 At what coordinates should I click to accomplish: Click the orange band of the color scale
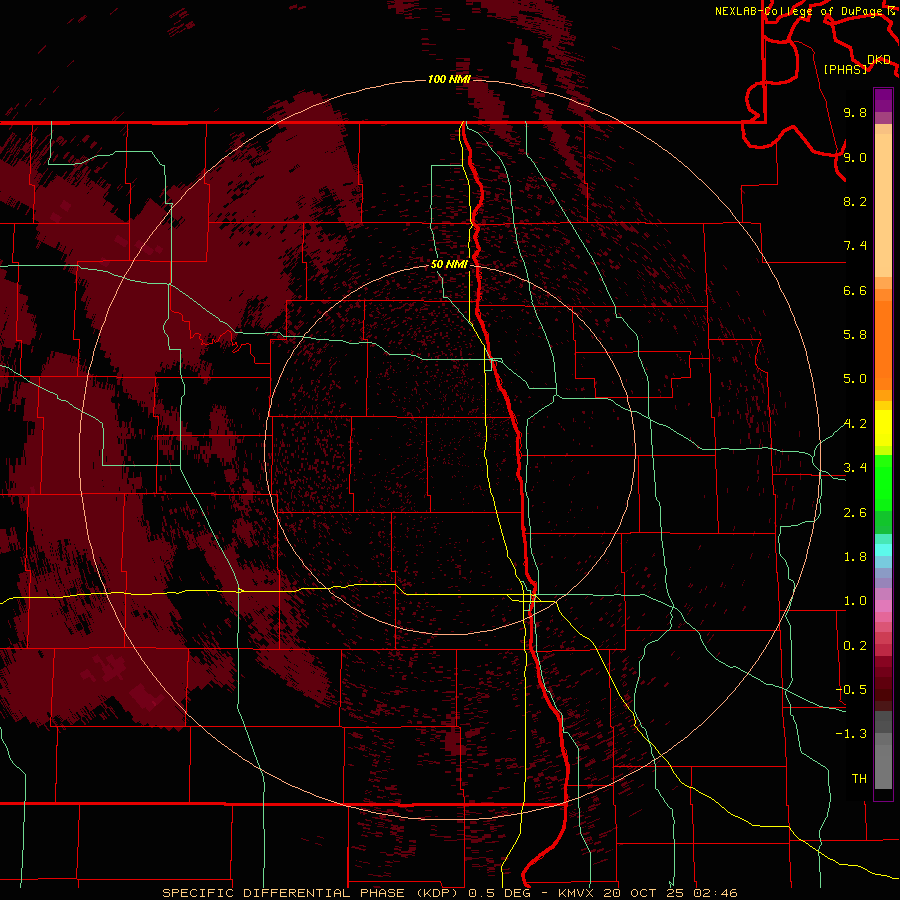(883, 346)
